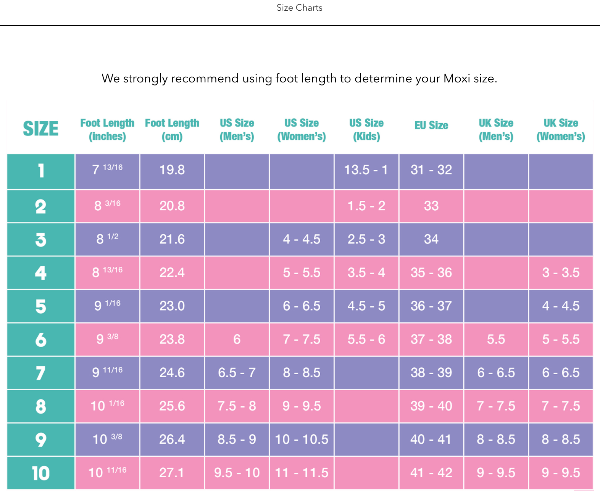This screenshot has width=600, height=496.
Task: Select the "UK Size (Women's)" column header
Action: click(561, 129)
